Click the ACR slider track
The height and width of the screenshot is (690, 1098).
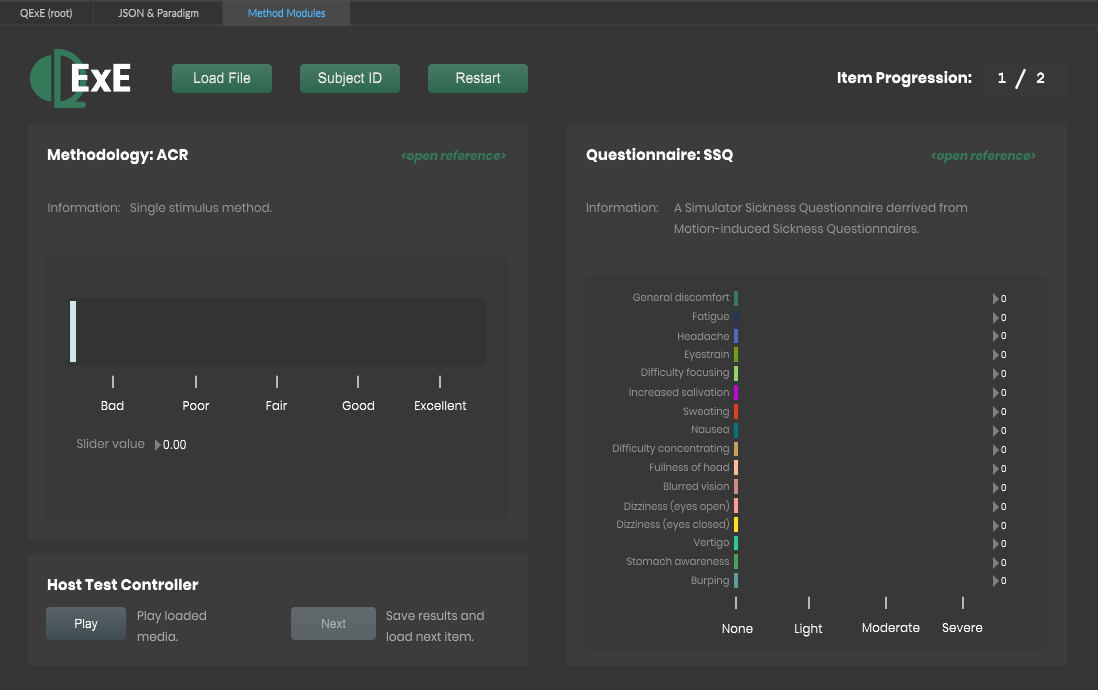click(278, 331)
